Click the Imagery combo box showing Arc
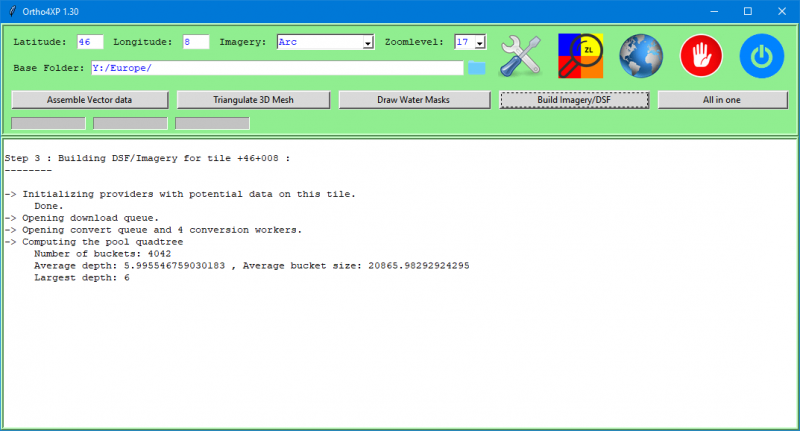Viewport: 800px width, 431px height. [x=326, y=42]
